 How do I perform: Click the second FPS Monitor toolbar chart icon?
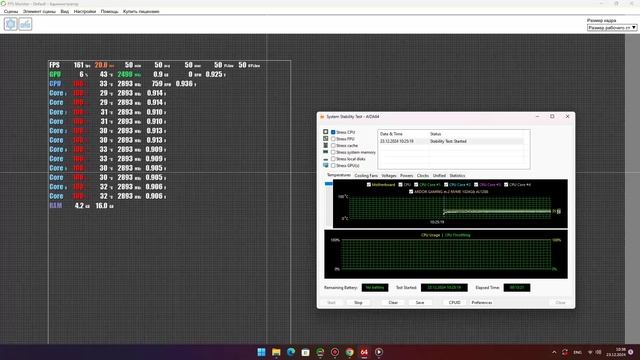[x=25, y=24]
